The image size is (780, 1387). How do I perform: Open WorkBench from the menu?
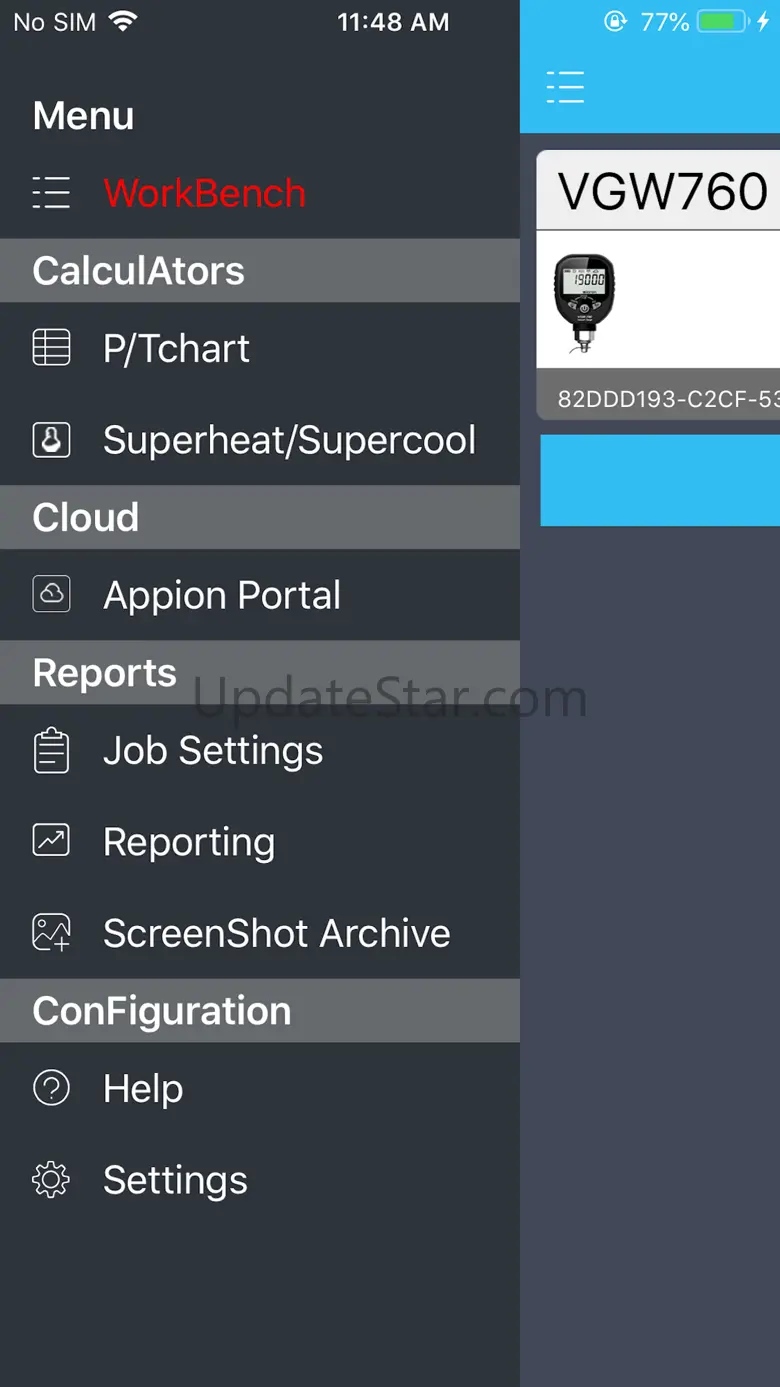click(x=204, y=193)
